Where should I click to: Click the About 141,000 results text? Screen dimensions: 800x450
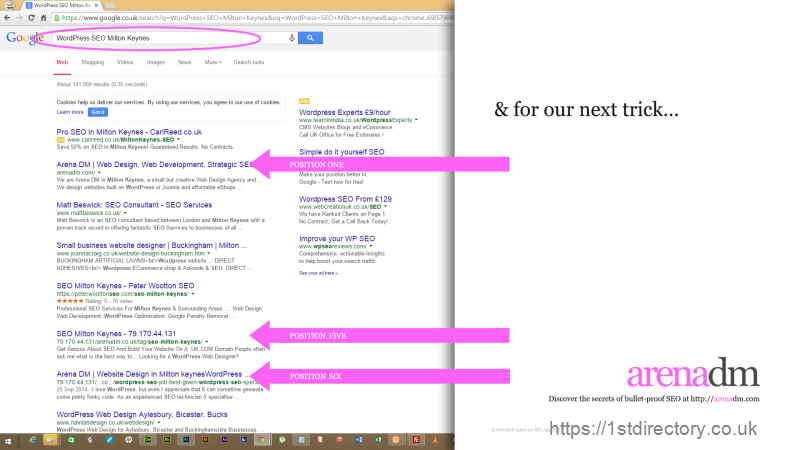click(102, 84)
